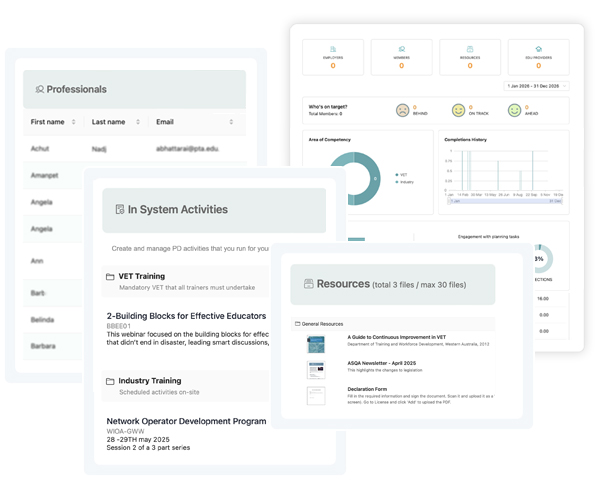The image size is (600, 484).
Task: Click the On Track smiley icon
Action: click(458, 110)
